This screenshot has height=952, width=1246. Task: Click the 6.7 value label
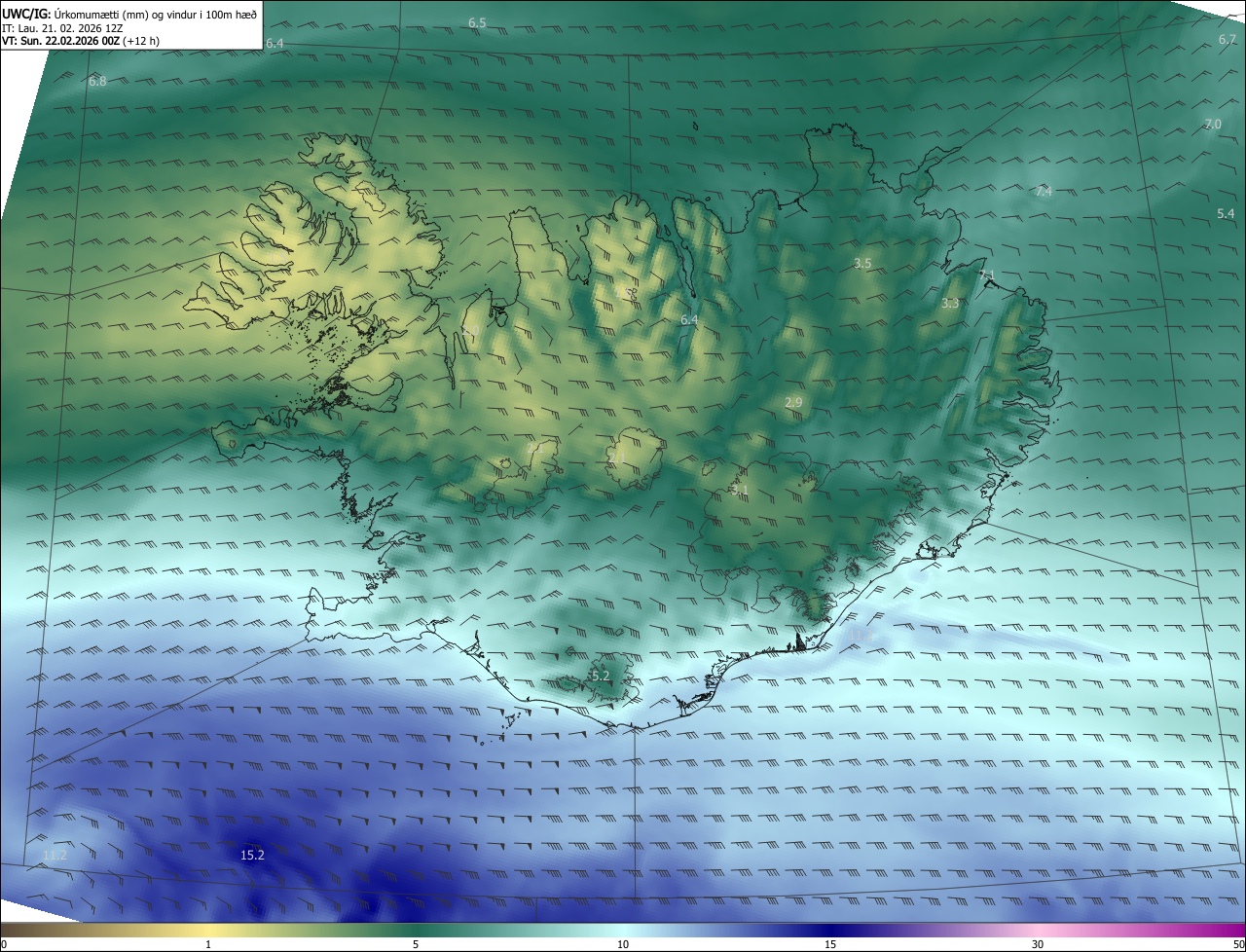pyautogui.click(x=1227, y=39)
